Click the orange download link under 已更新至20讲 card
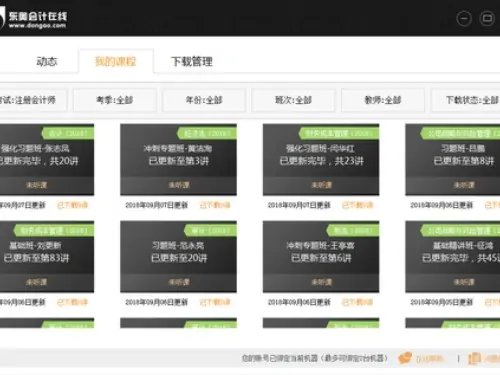The width and height of the screenshot is (500, 375). click(x=215, y=302)
